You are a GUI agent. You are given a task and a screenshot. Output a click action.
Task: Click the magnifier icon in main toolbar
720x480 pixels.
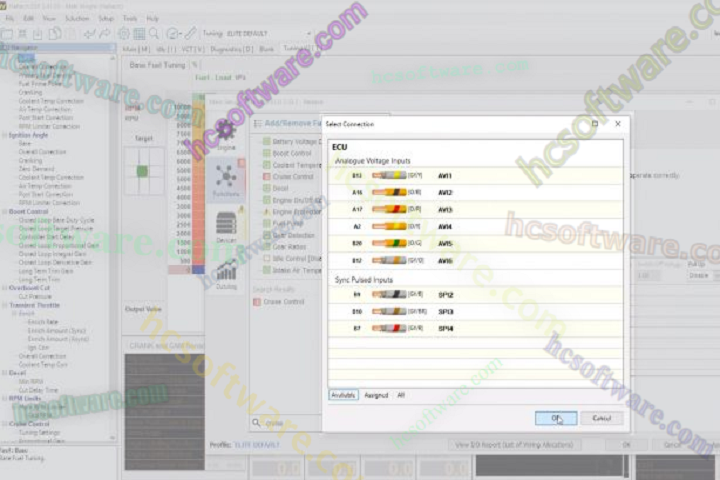coord(154,34)
